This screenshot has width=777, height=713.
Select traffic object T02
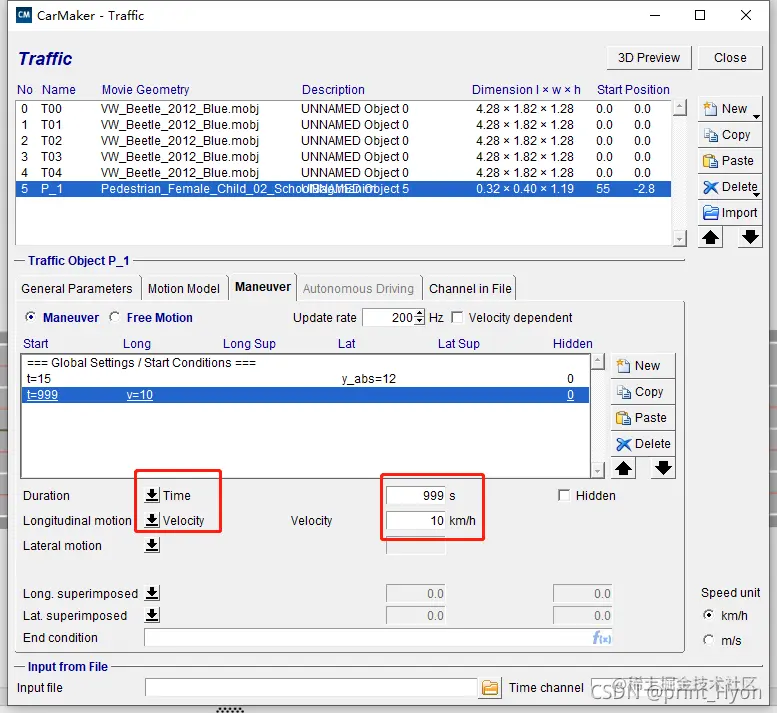tap(343, 141)
